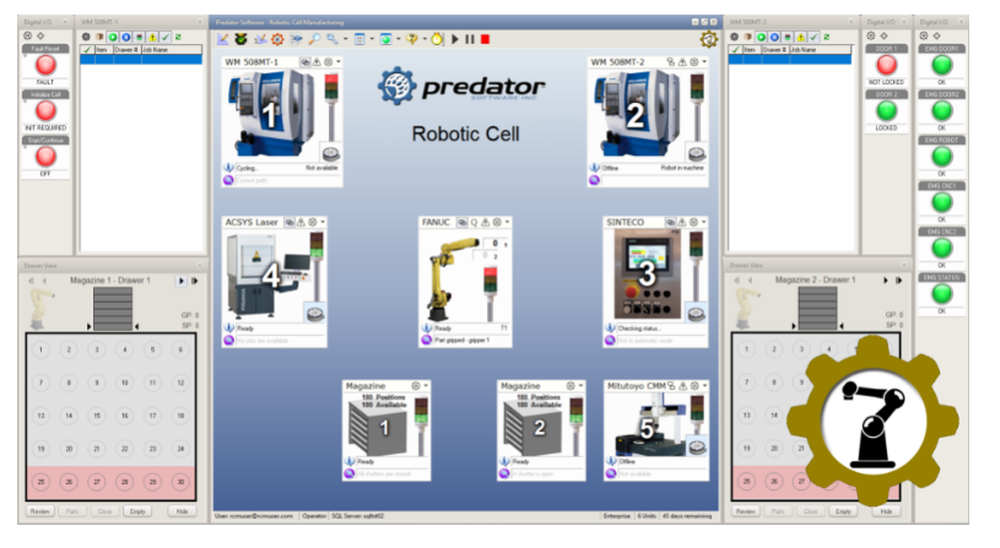
Task: Click the warning triangle icon on WM 508MT-1 card
Action: point(316,62)
